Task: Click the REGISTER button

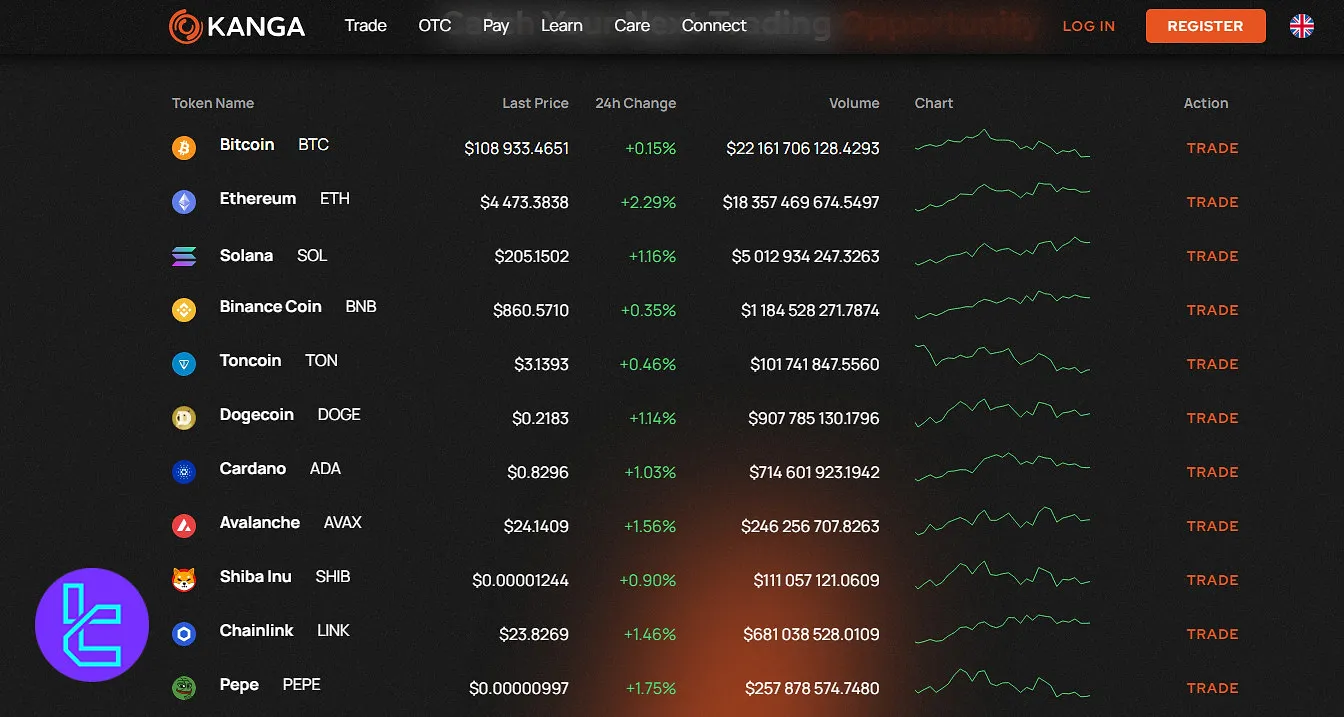Action: (1205, 26)
